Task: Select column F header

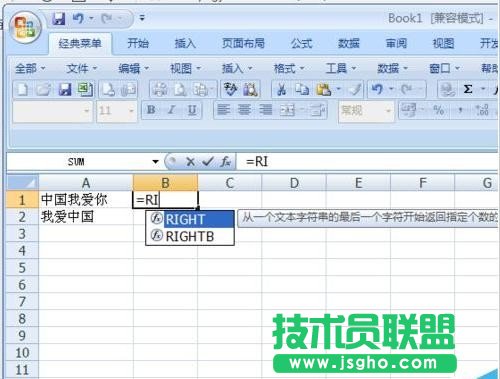Action: pos(422,183)
